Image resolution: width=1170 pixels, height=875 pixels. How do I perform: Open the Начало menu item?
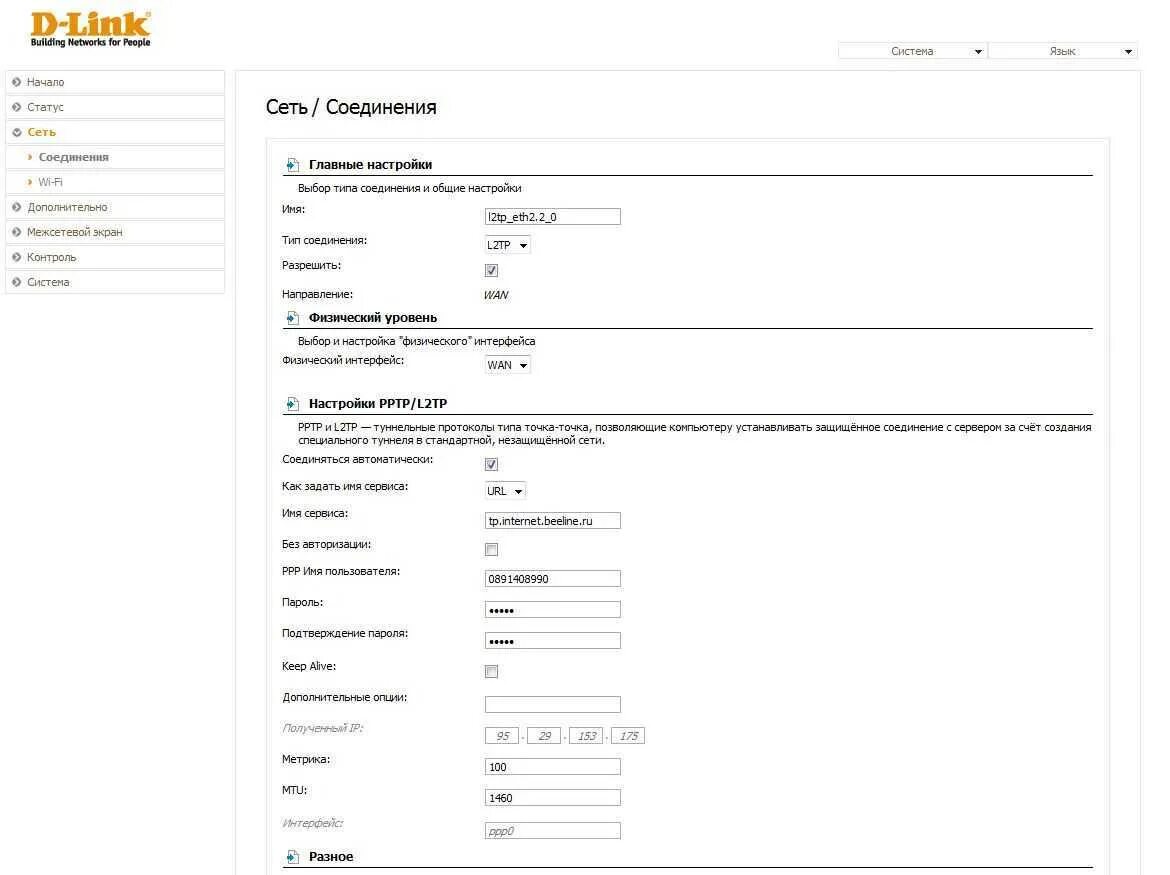[x=115, y=82]
